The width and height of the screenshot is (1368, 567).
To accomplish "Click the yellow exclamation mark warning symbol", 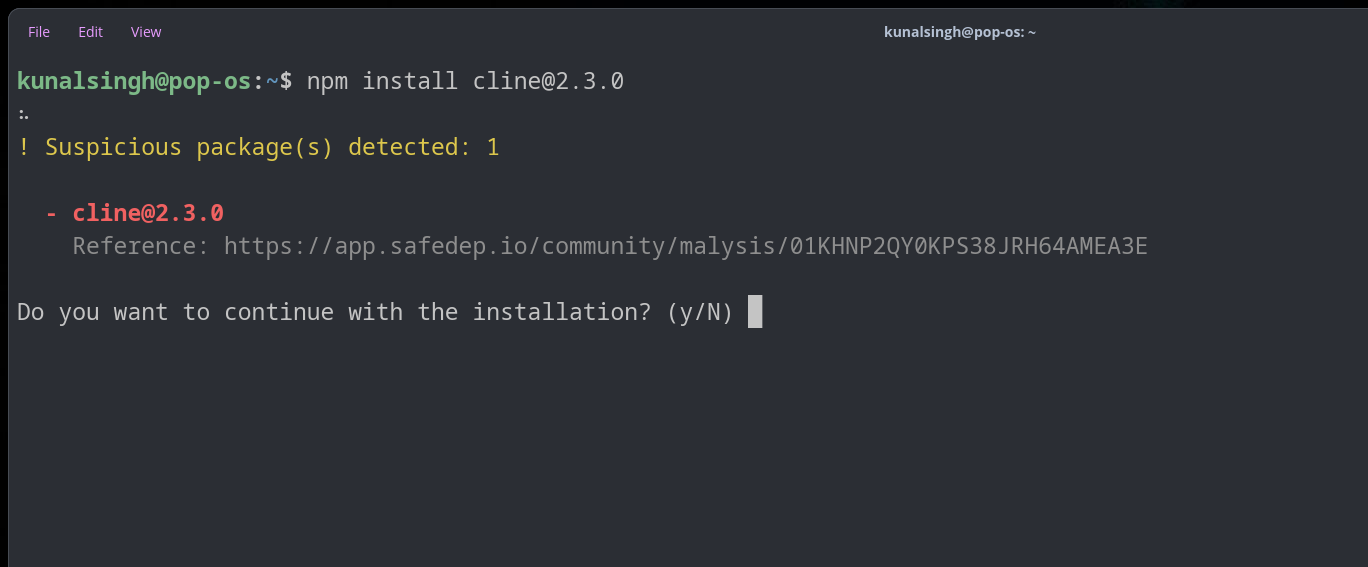I will click(x=23, y=147).
